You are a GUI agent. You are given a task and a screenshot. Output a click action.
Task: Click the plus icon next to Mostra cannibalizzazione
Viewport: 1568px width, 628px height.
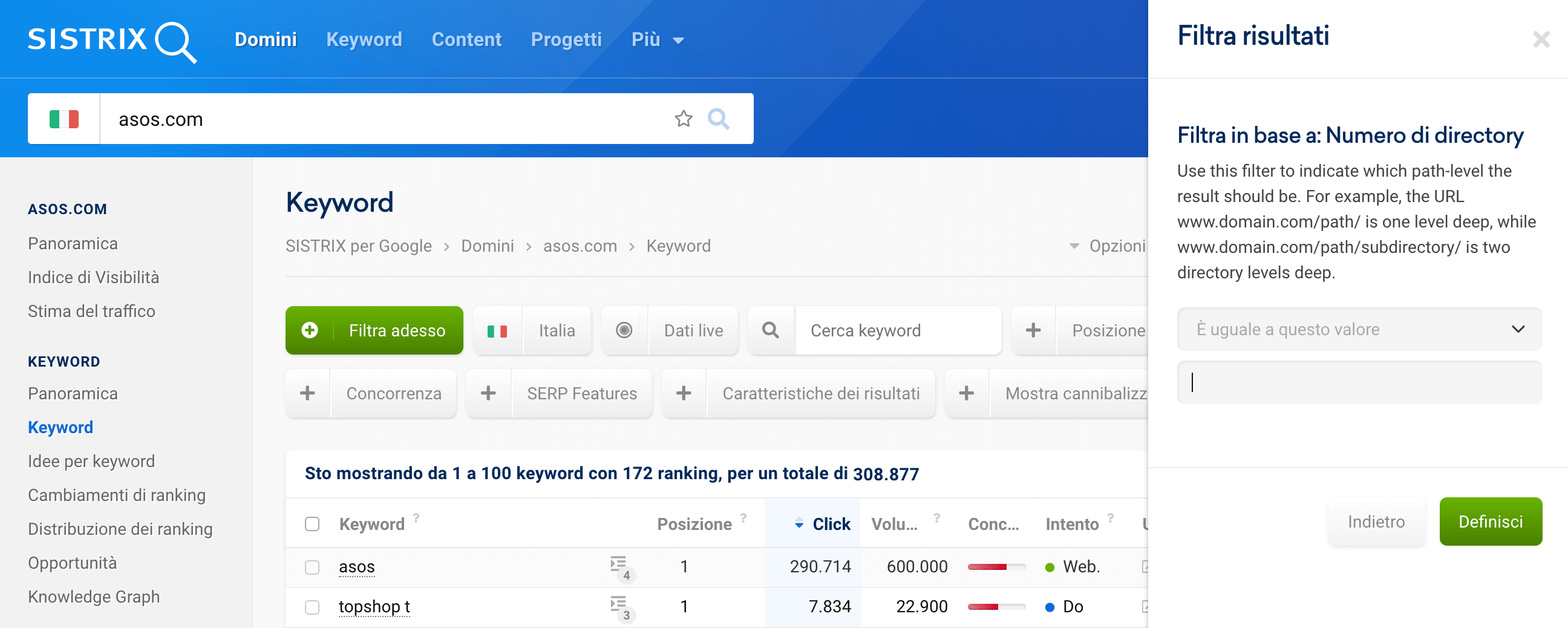point(967,393)
